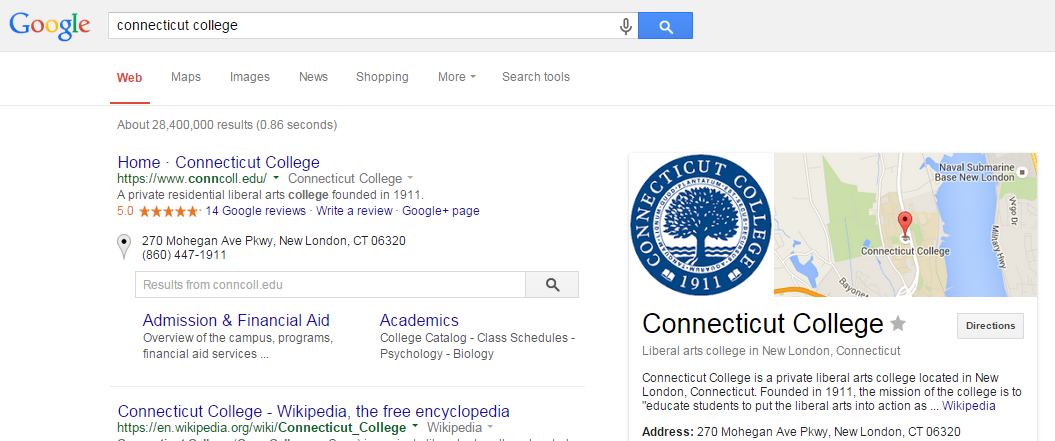Image resolution: width=1055 pixels, height=441 pixels.
Task: Expand the More search categories dropdown
Action: 457,77
